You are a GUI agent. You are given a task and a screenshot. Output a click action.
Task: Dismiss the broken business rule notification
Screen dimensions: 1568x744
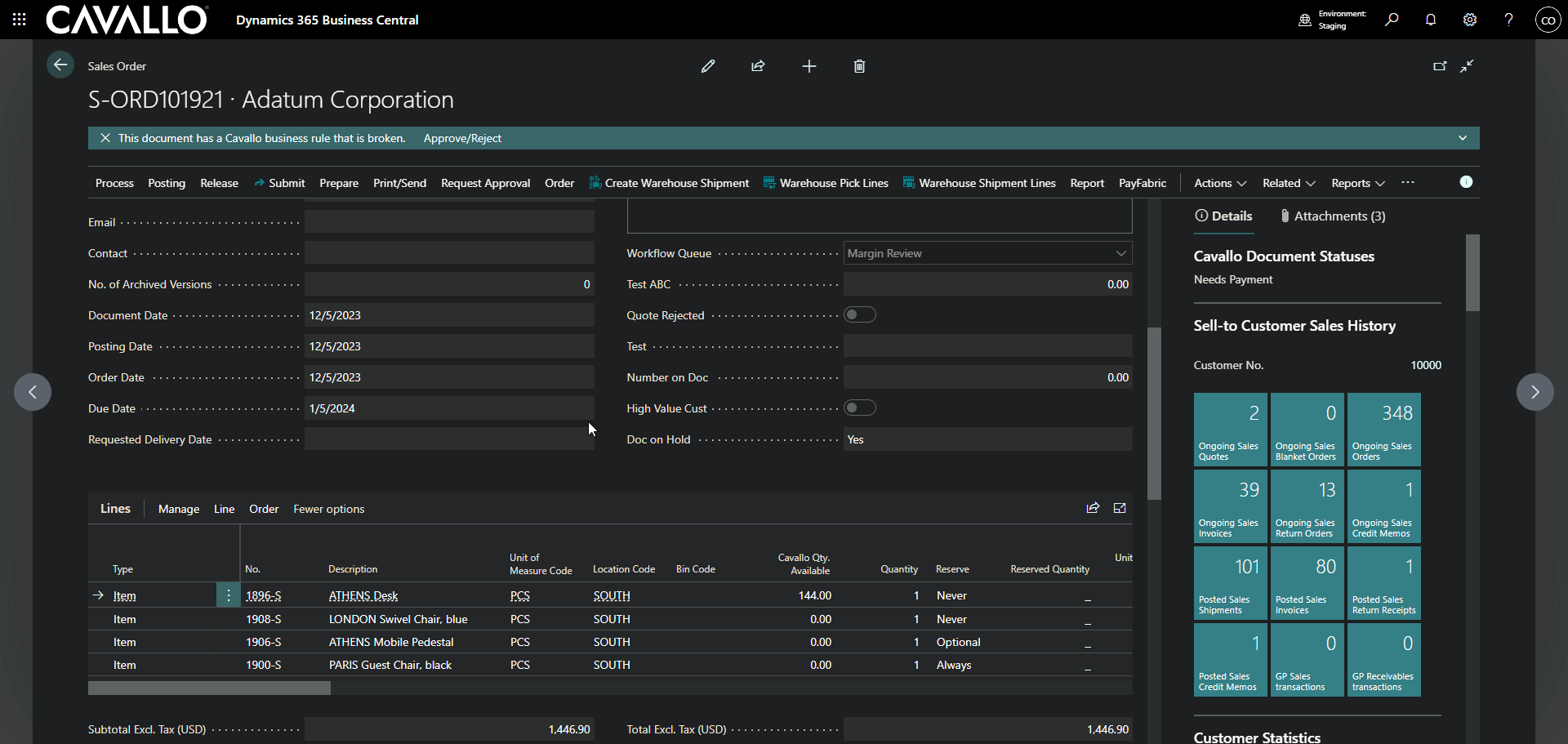pyautogui.click(x=105, y=138)
